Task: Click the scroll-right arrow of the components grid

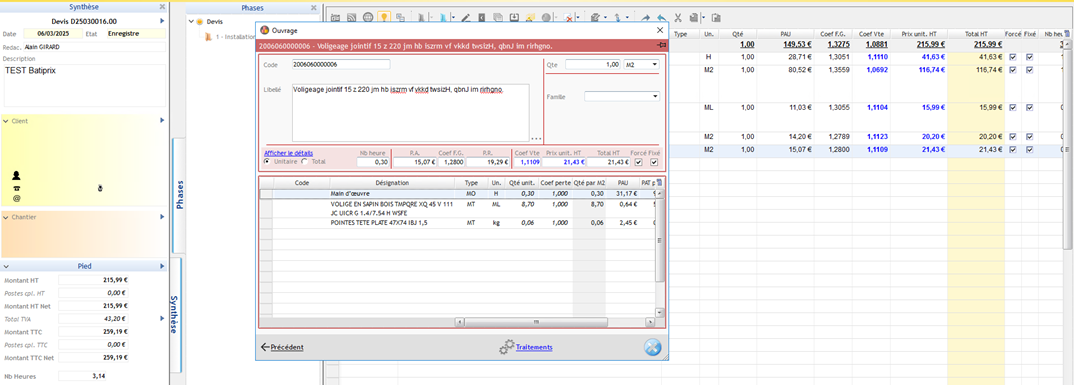Action: (x=649, y=323)
